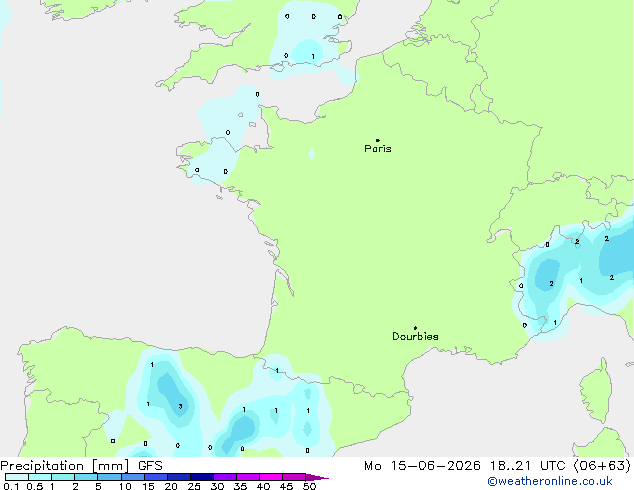The height and width of the screenshot is (490, 634).
Task: Click the above-50 legend arrow tip
Action: [317, 477]
